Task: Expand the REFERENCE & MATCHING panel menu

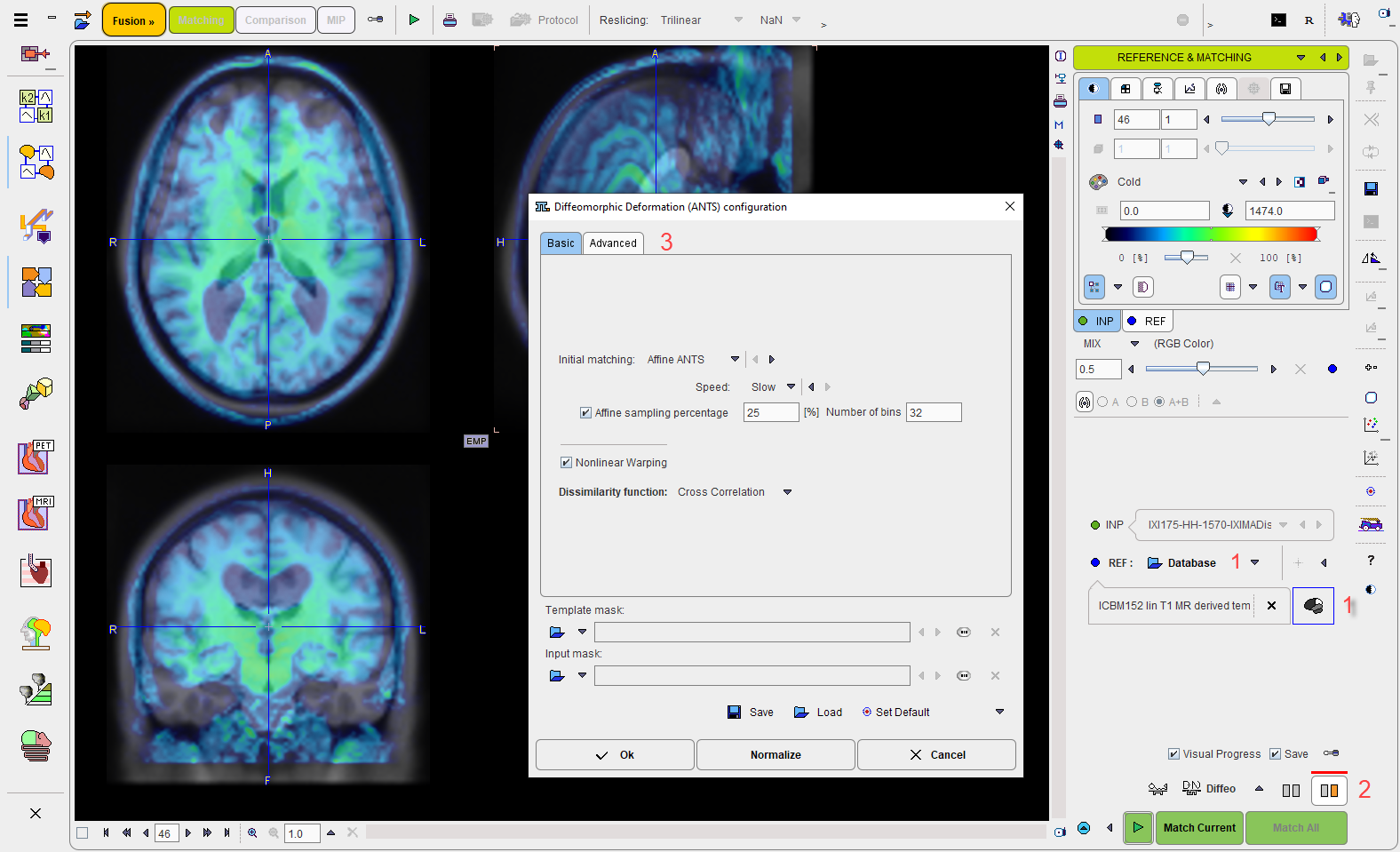Action: (x=1301, y=57)
